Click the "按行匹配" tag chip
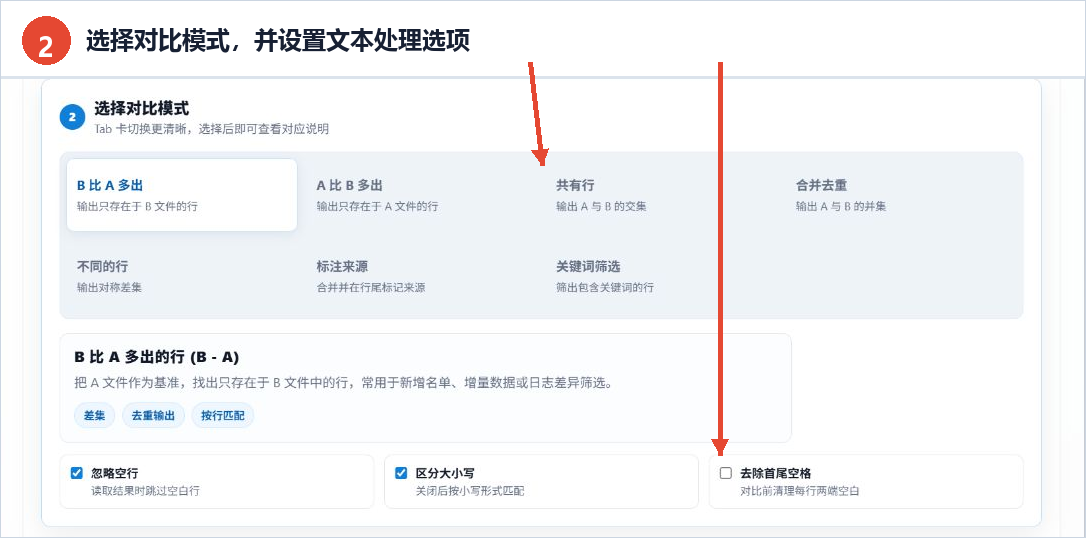This screenshot has height=538, width=1086. point(222,415)
